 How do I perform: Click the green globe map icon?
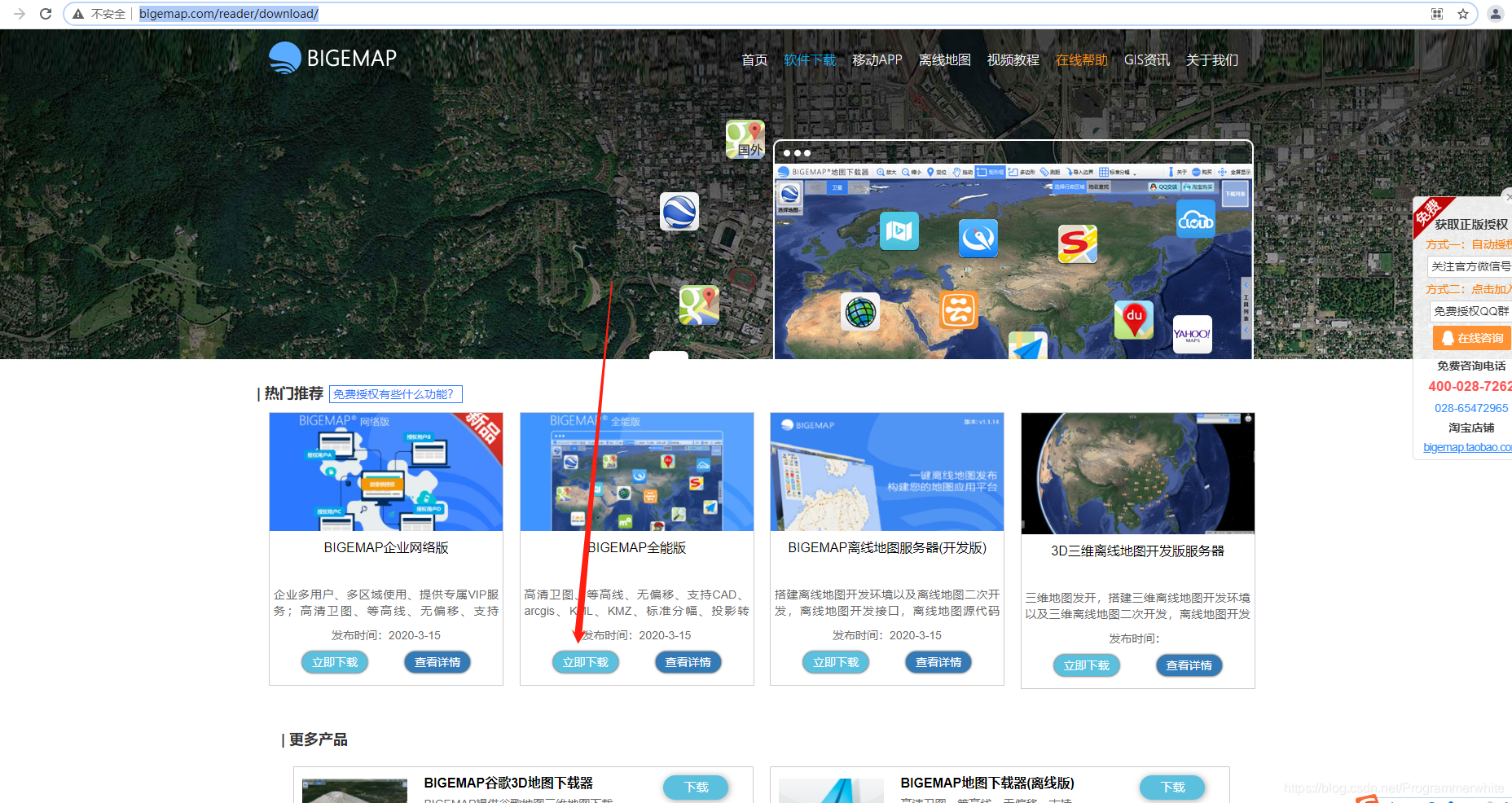click(x=860, y=312)
